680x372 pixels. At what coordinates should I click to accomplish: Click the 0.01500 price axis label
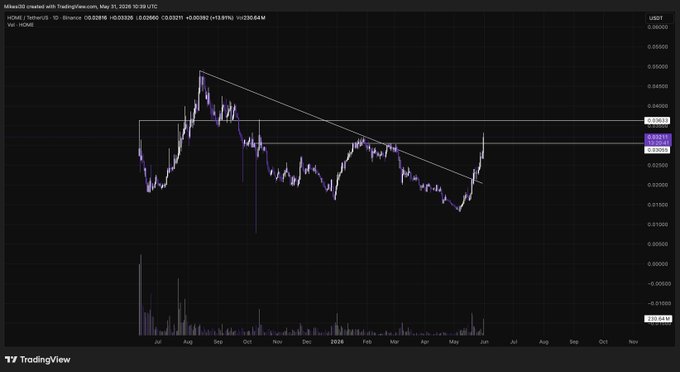[657, 205]
